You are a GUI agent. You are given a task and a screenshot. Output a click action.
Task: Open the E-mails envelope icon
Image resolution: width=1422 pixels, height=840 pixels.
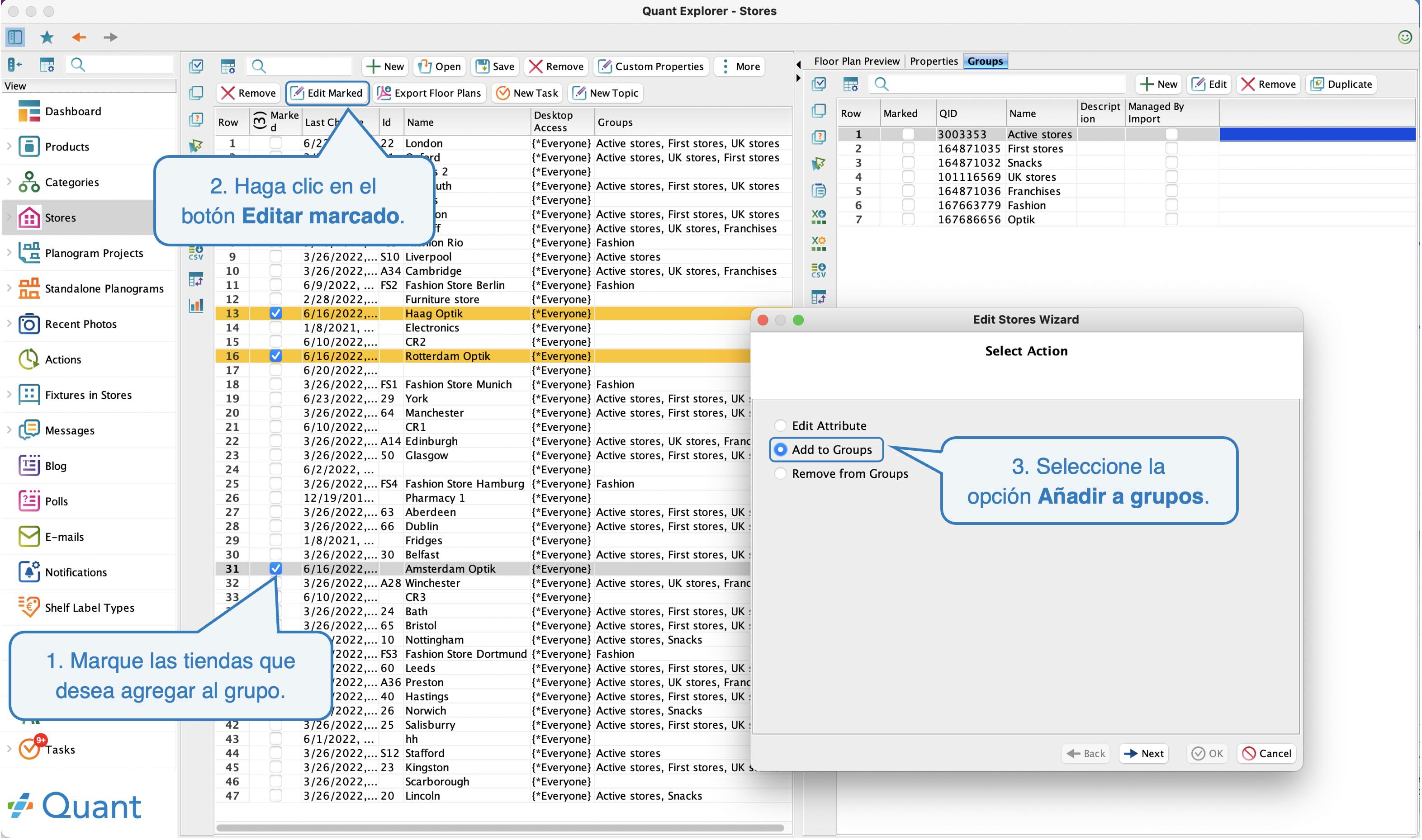click(29, 537)
